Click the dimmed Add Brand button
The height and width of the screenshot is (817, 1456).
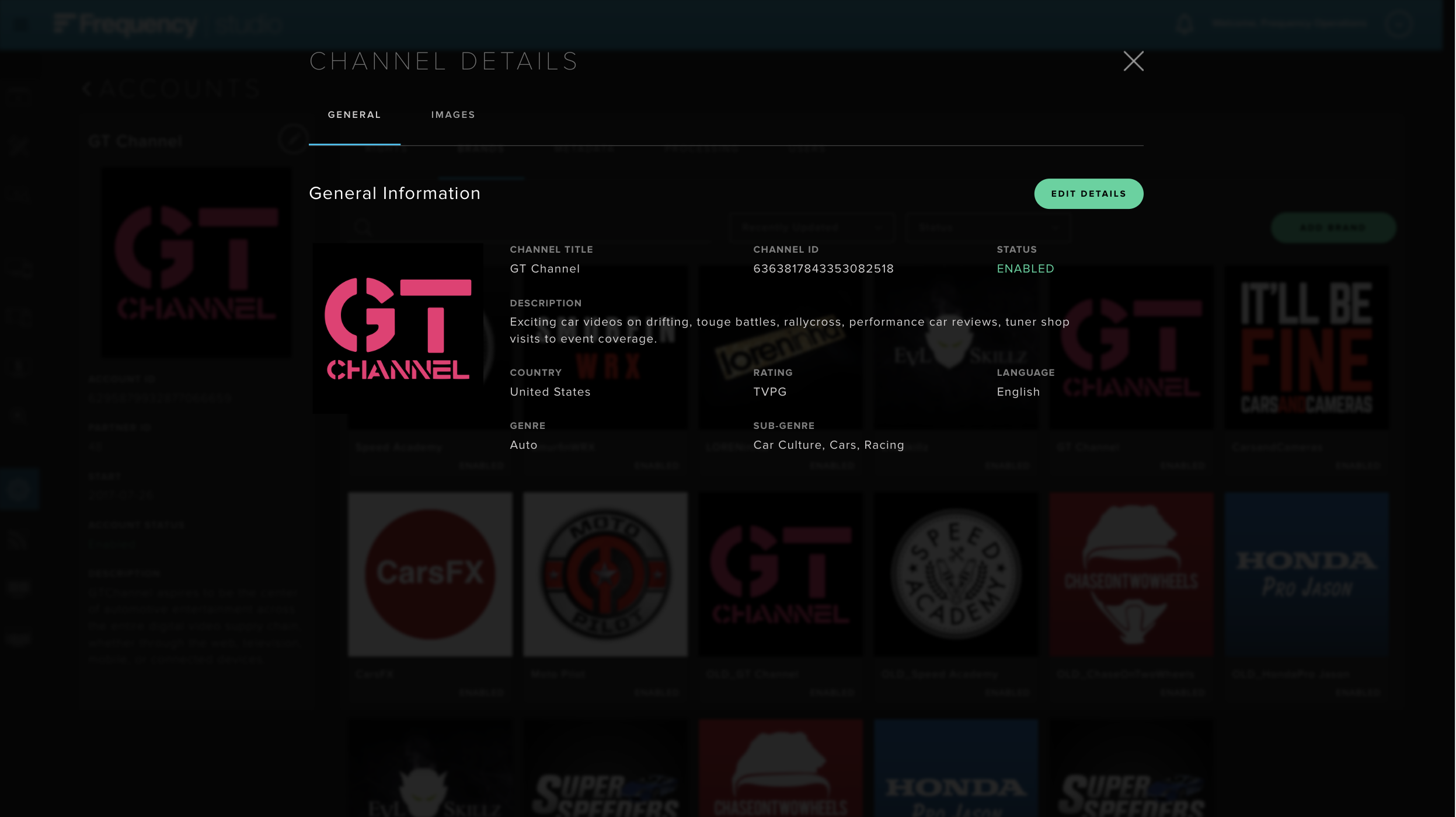[1333, 228]
